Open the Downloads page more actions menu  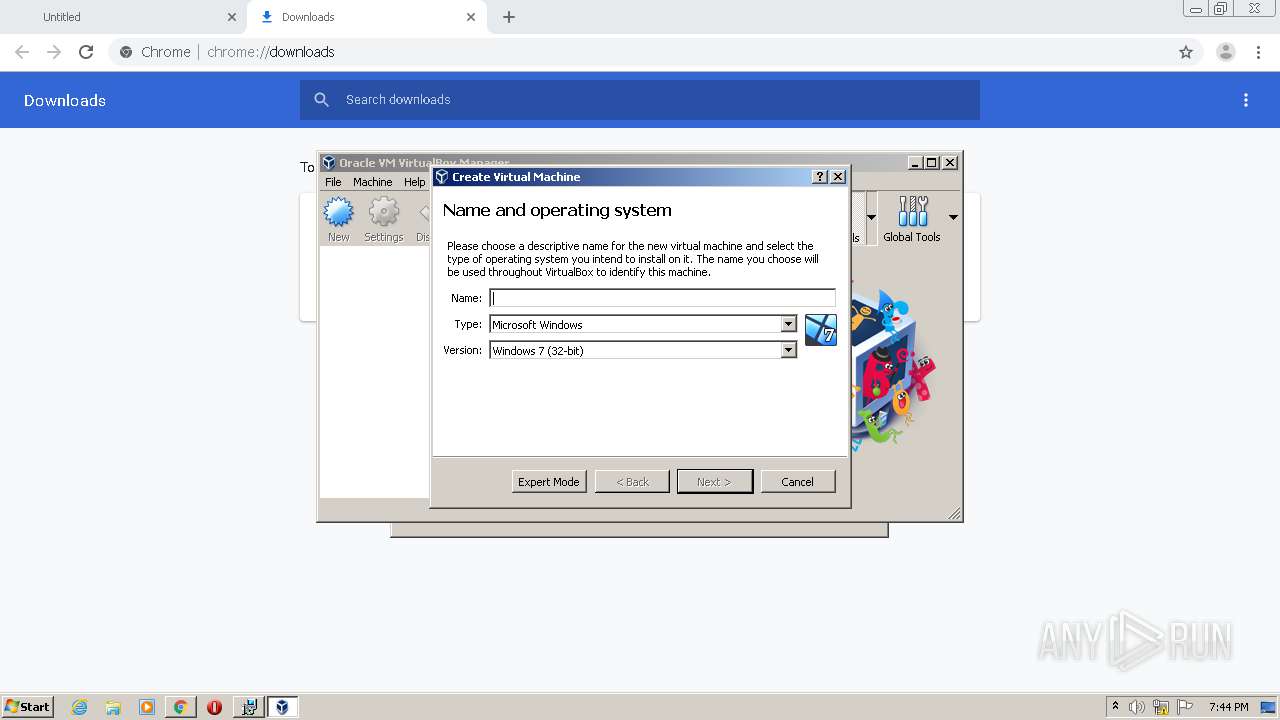[x=1246, y=100]
